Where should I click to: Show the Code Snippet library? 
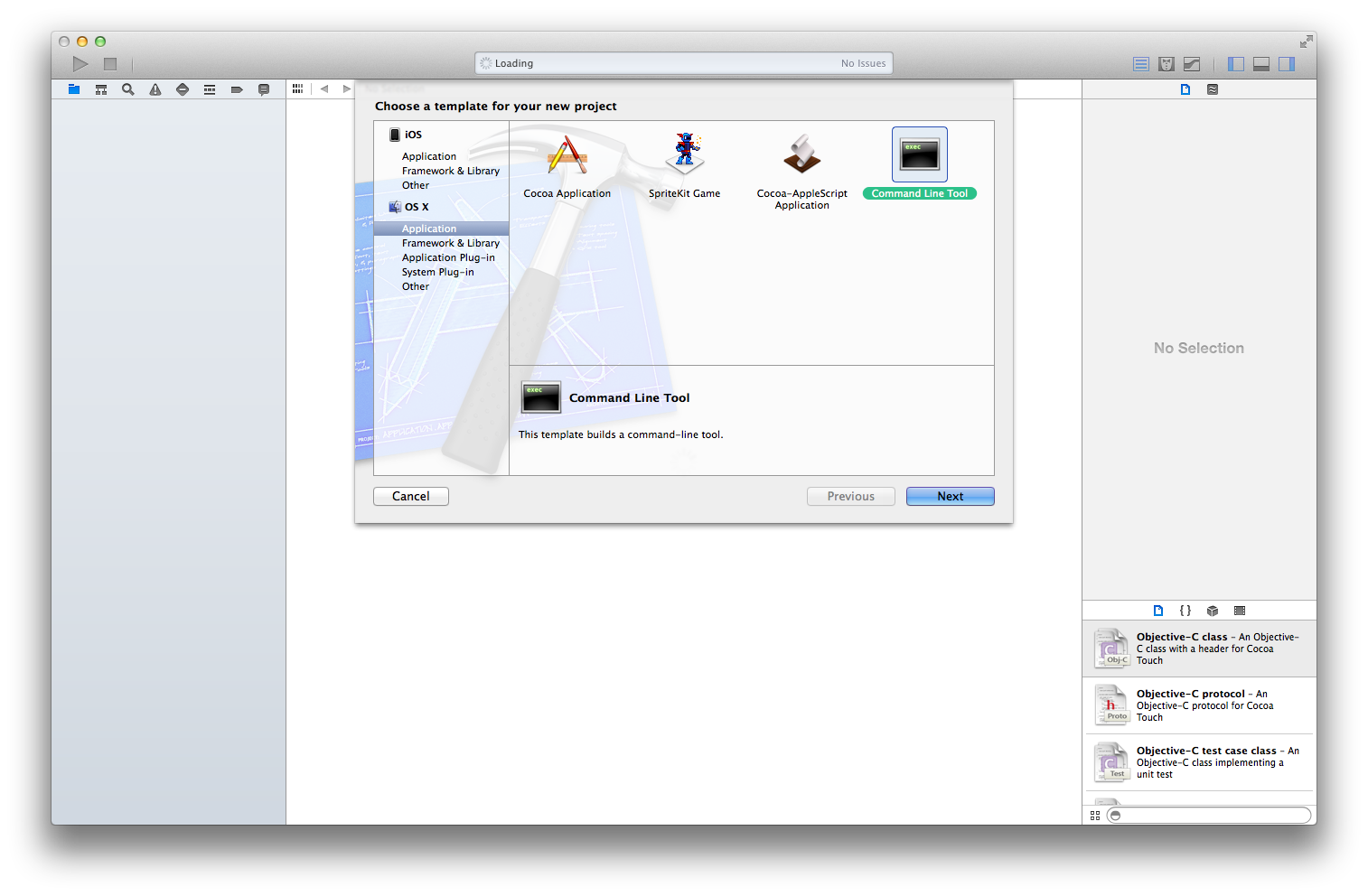point(1185,611)
